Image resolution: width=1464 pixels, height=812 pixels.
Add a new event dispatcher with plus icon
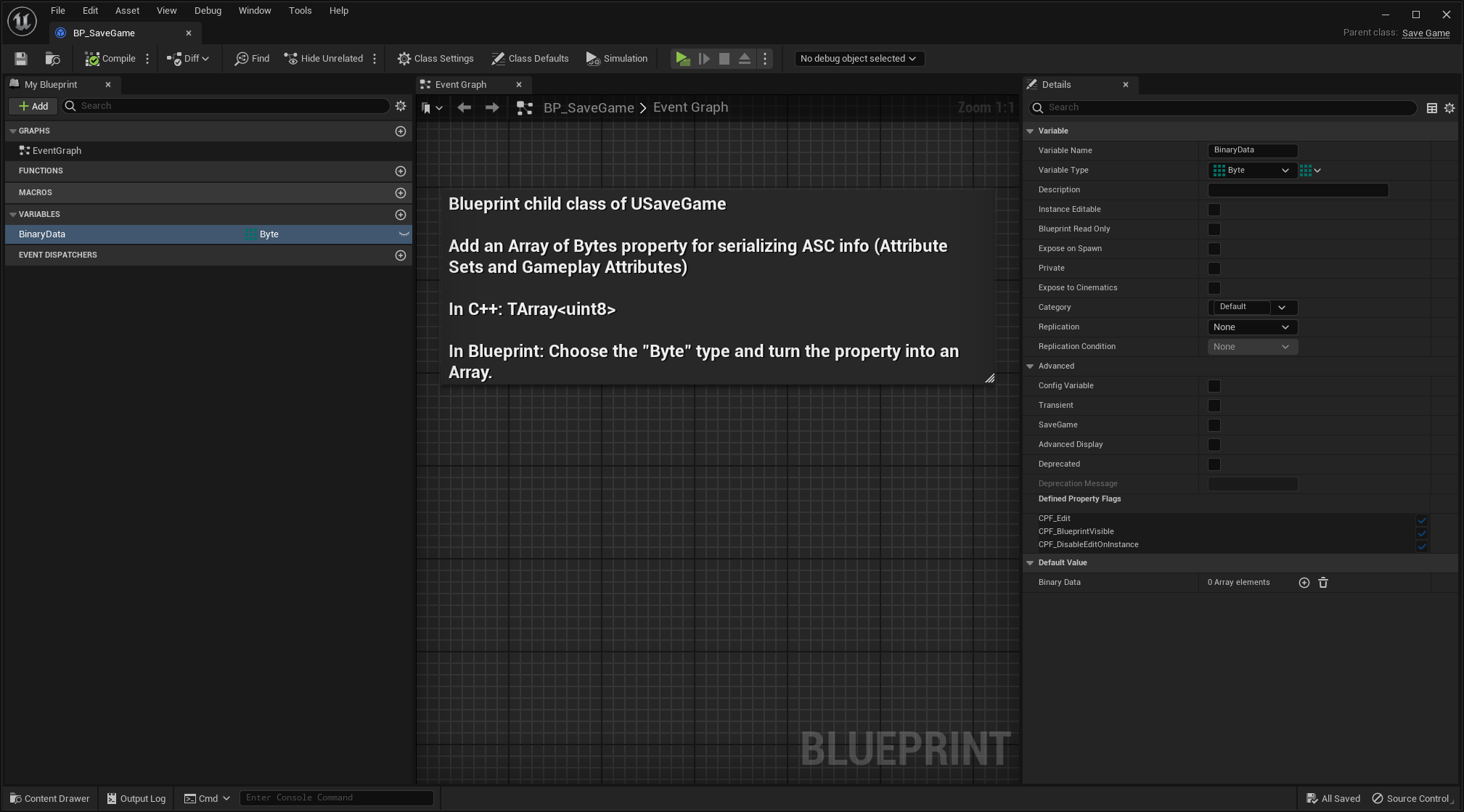click(401, 255)
